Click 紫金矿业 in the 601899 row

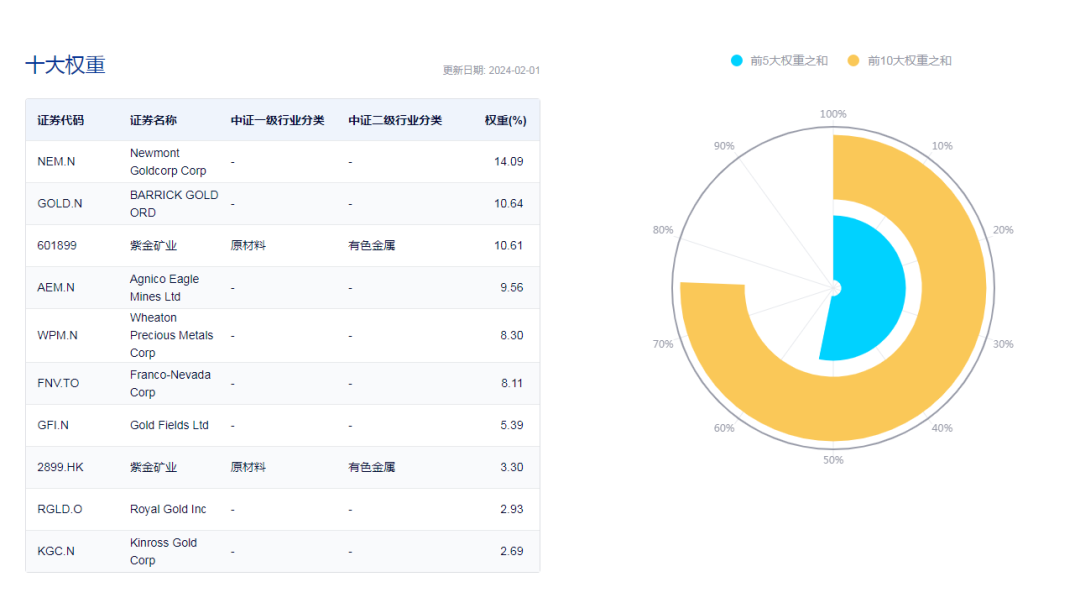pos(154,245)
